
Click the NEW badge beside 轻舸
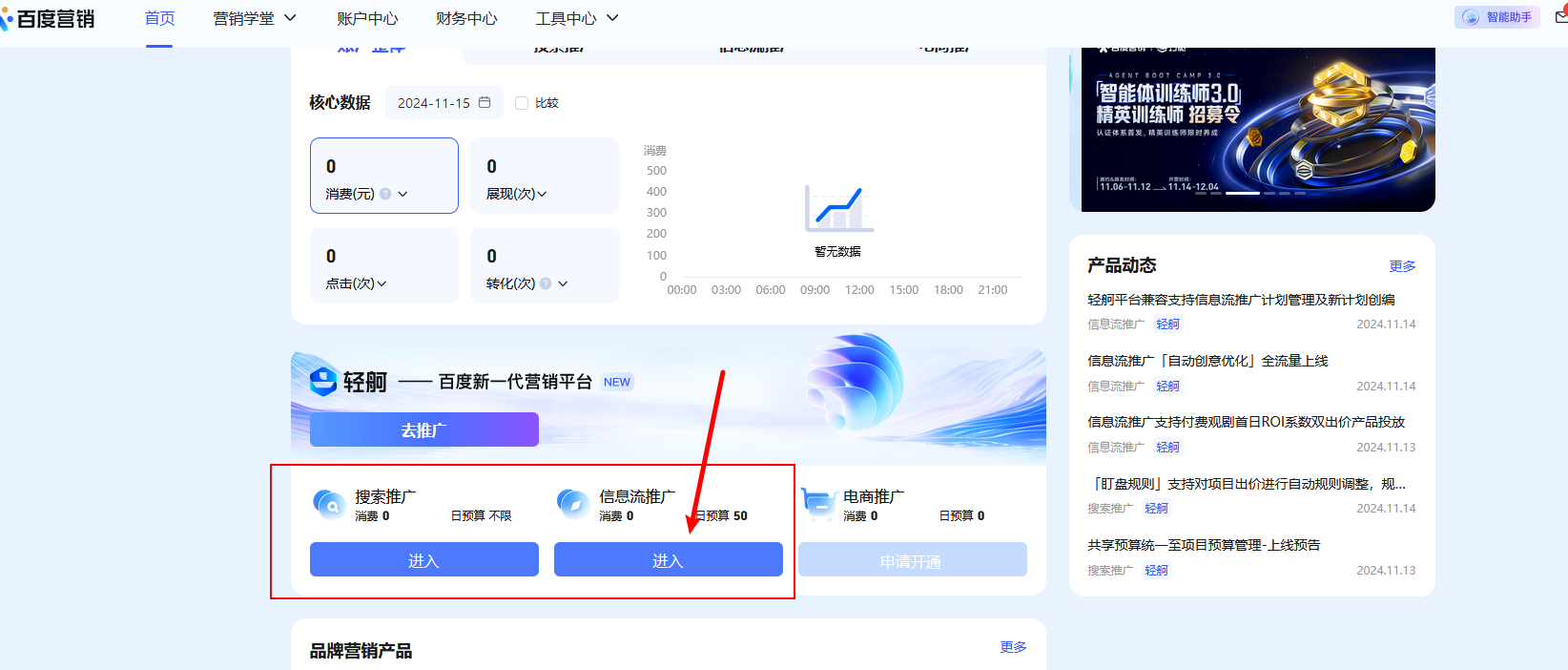pyautogui.click(x=617, y=382)
